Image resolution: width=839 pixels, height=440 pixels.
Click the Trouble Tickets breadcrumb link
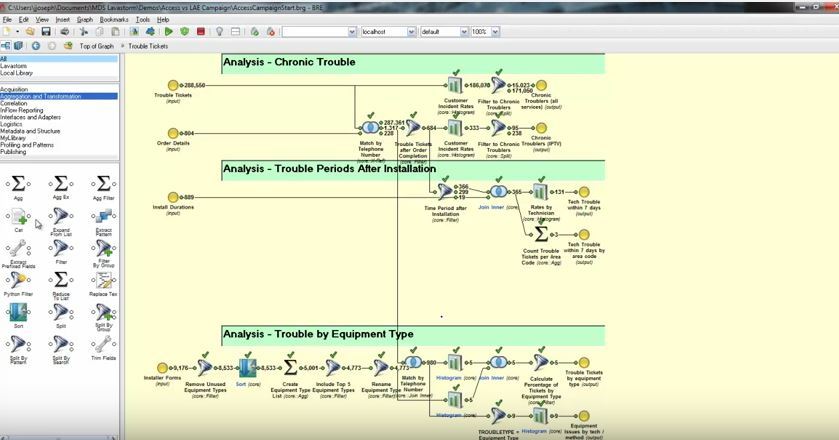[148, 46]
